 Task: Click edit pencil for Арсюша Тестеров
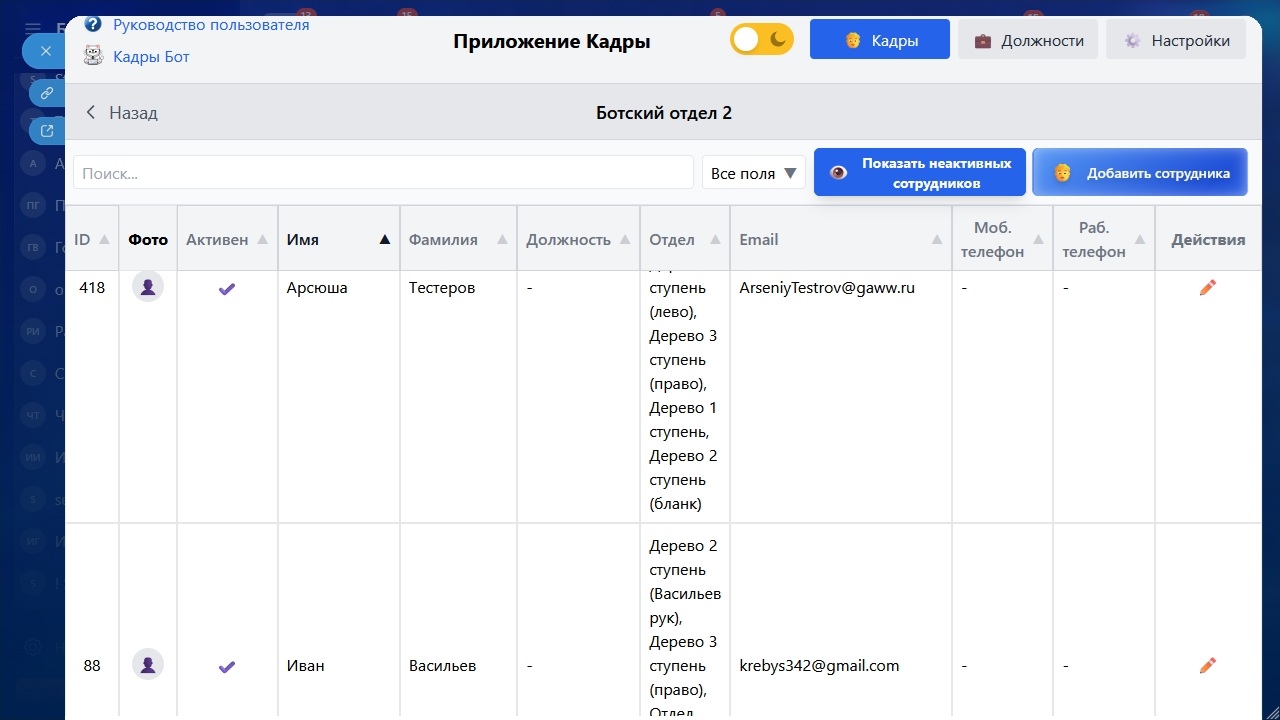pyautogui.click(x=1207, y=288)
